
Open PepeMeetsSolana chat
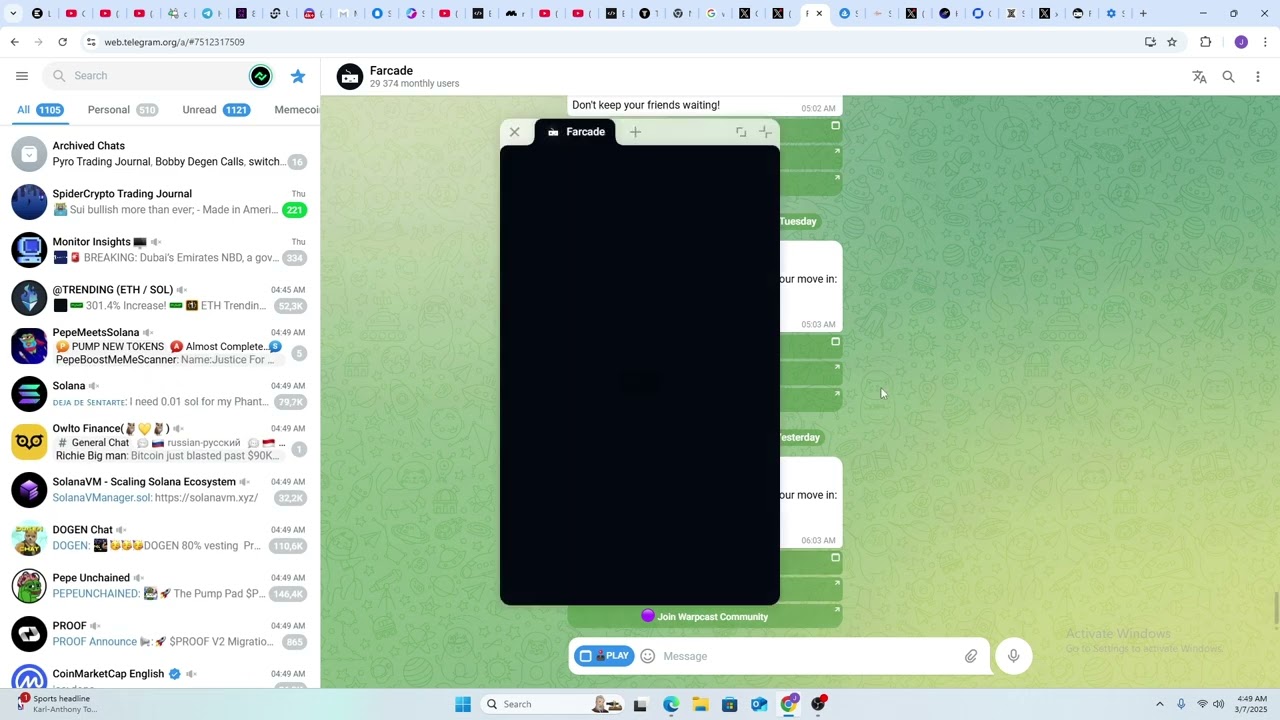[160, 346]
